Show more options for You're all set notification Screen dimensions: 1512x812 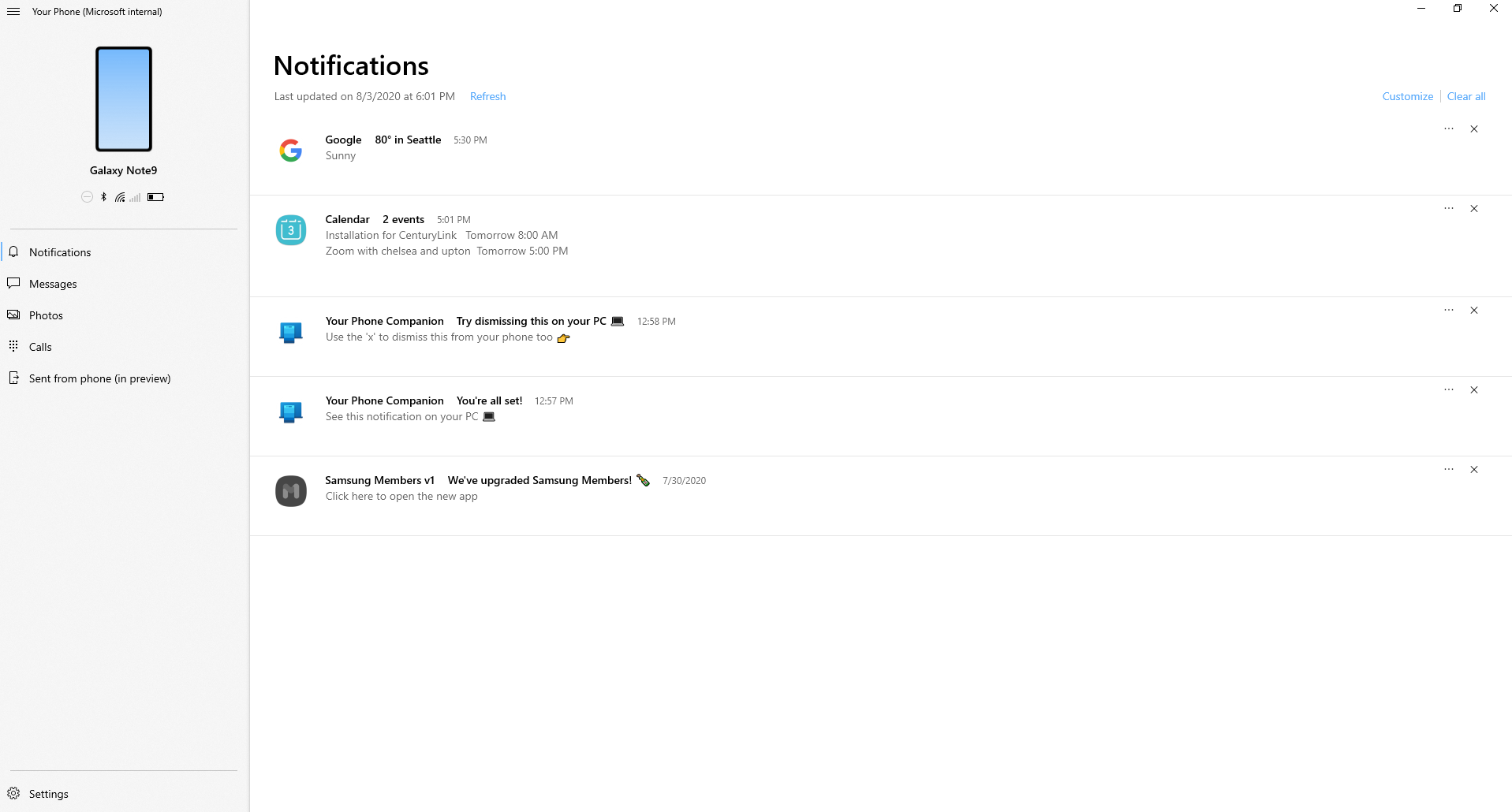[x=1449, y=390]
